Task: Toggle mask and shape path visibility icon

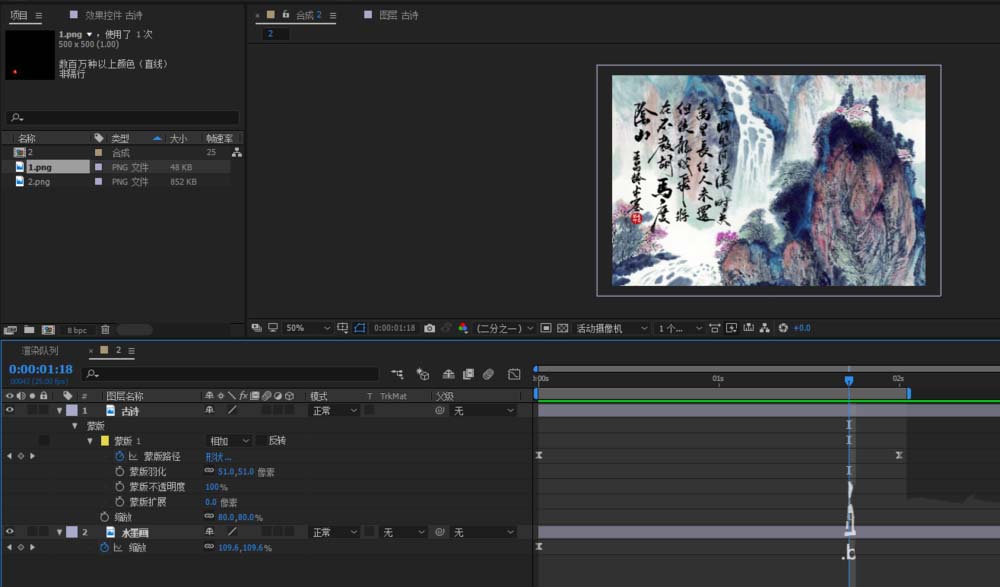Action: pyautogui.click(x=359, y=328)
